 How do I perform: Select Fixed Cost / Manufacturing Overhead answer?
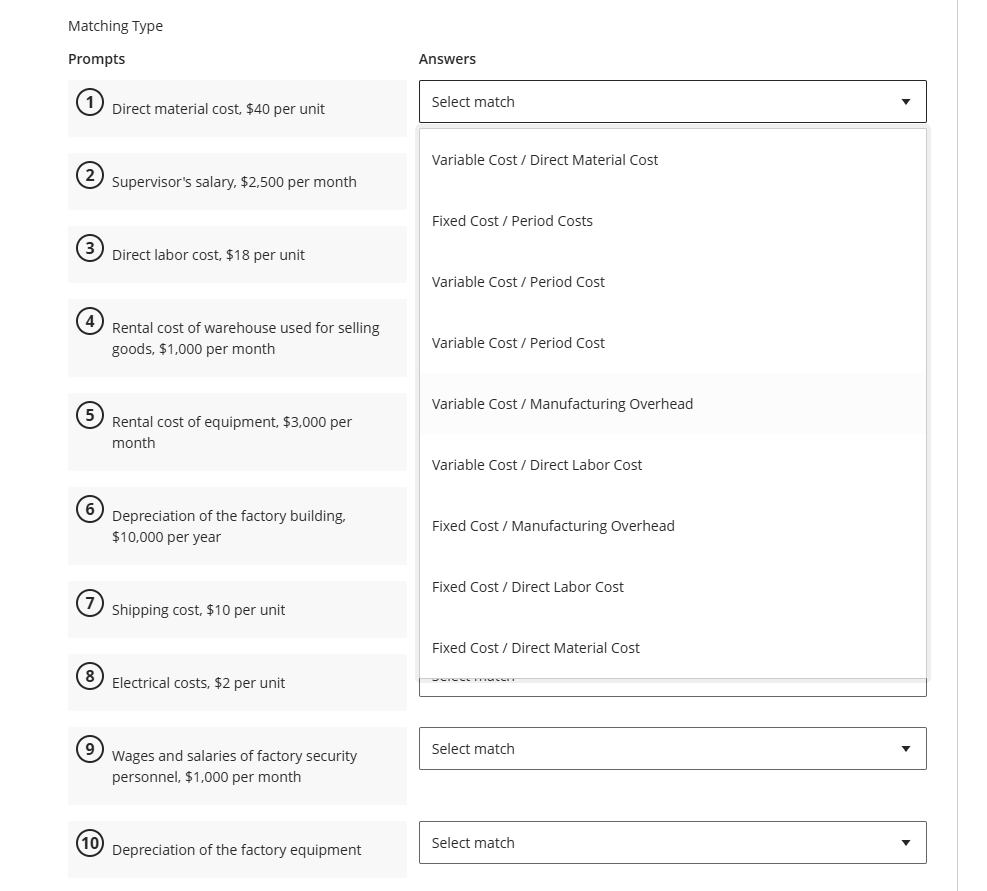pos(553,525)
